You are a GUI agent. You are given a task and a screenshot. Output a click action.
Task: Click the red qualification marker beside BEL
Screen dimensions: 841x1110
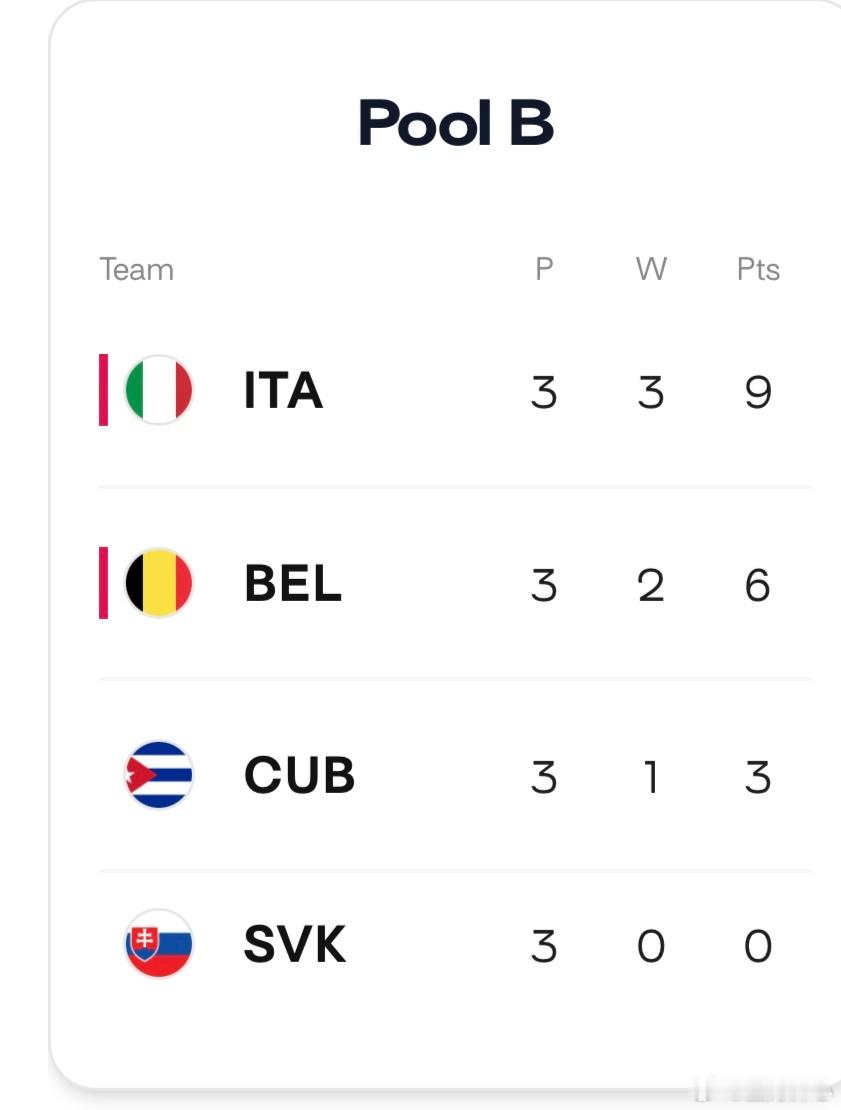(103, 583)
